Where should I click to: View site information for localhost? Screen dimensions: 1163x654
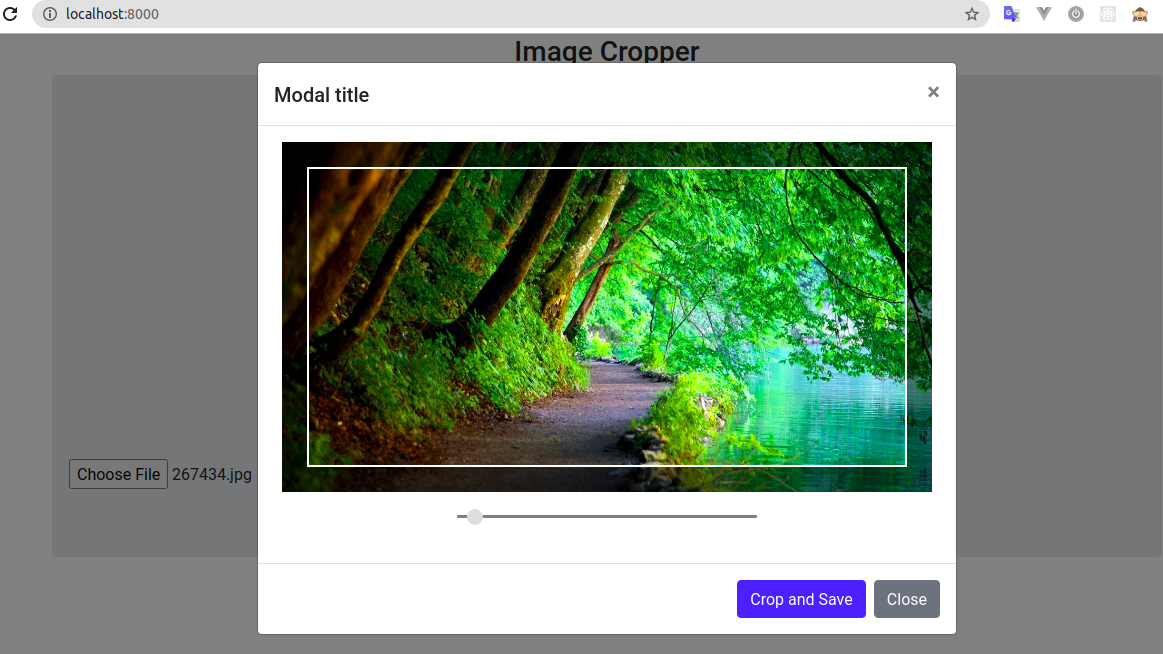click(48, 14)
